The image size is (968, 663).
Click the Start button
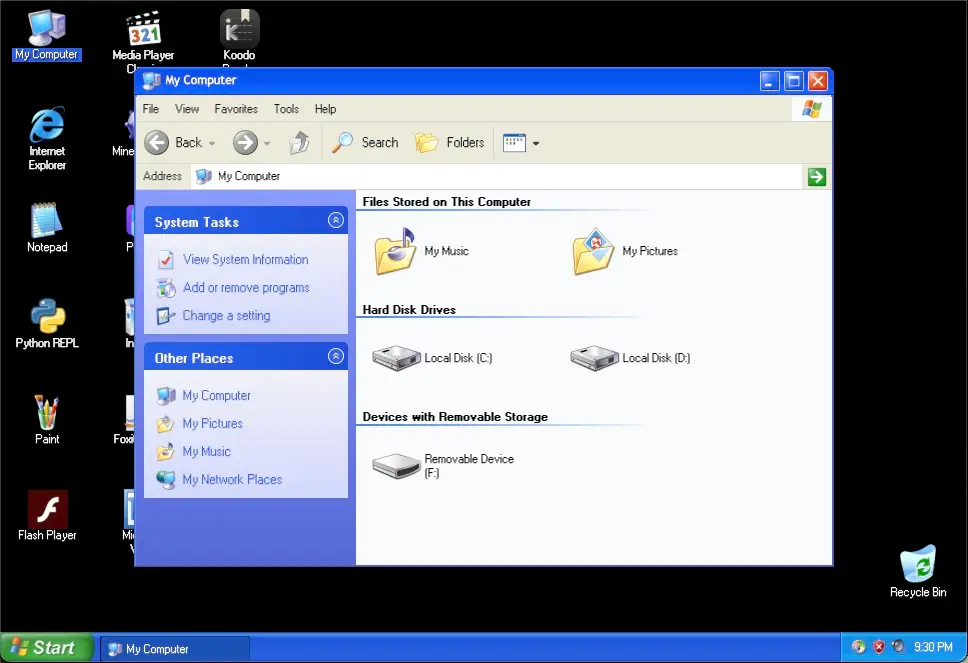(47, 648)
